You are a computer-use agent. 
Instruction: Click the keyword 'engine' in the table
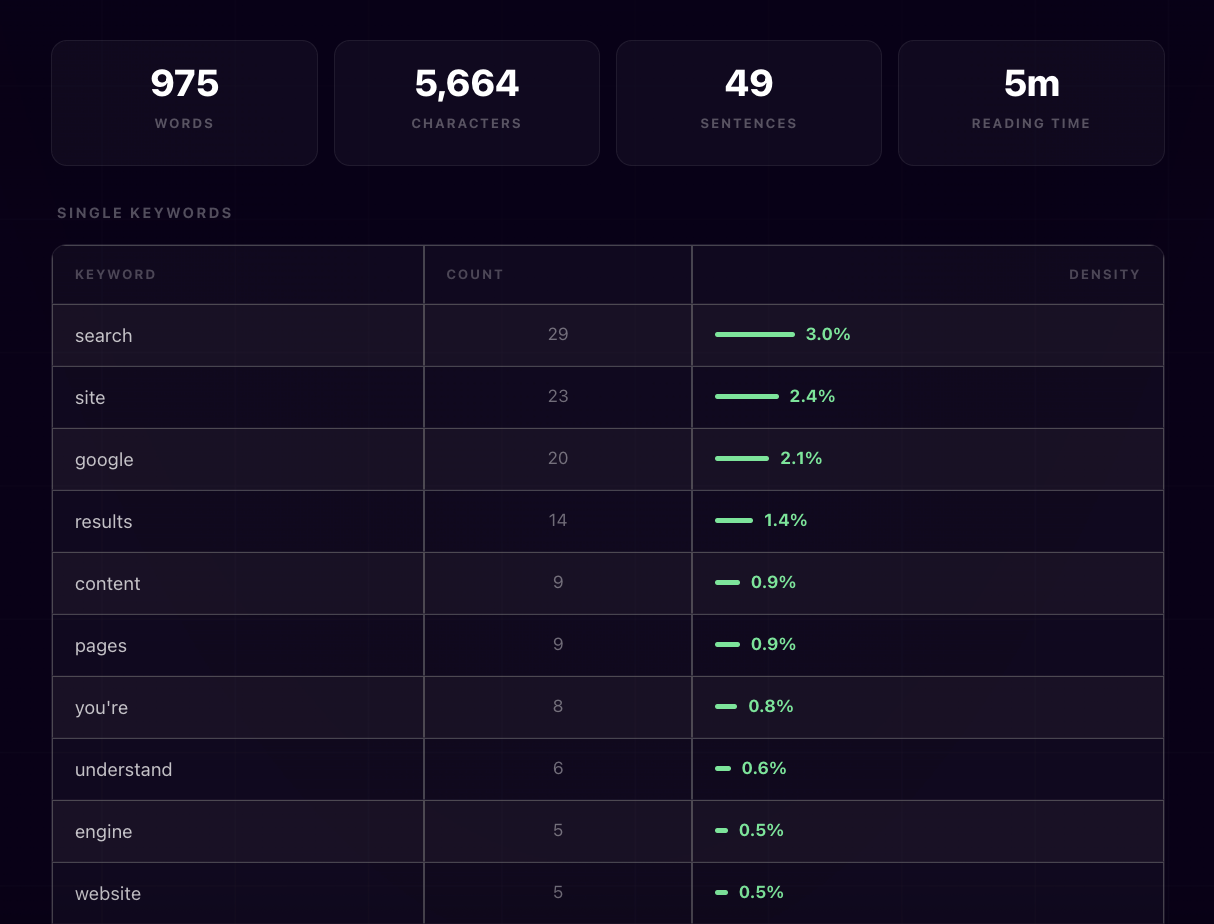(103, 831)
